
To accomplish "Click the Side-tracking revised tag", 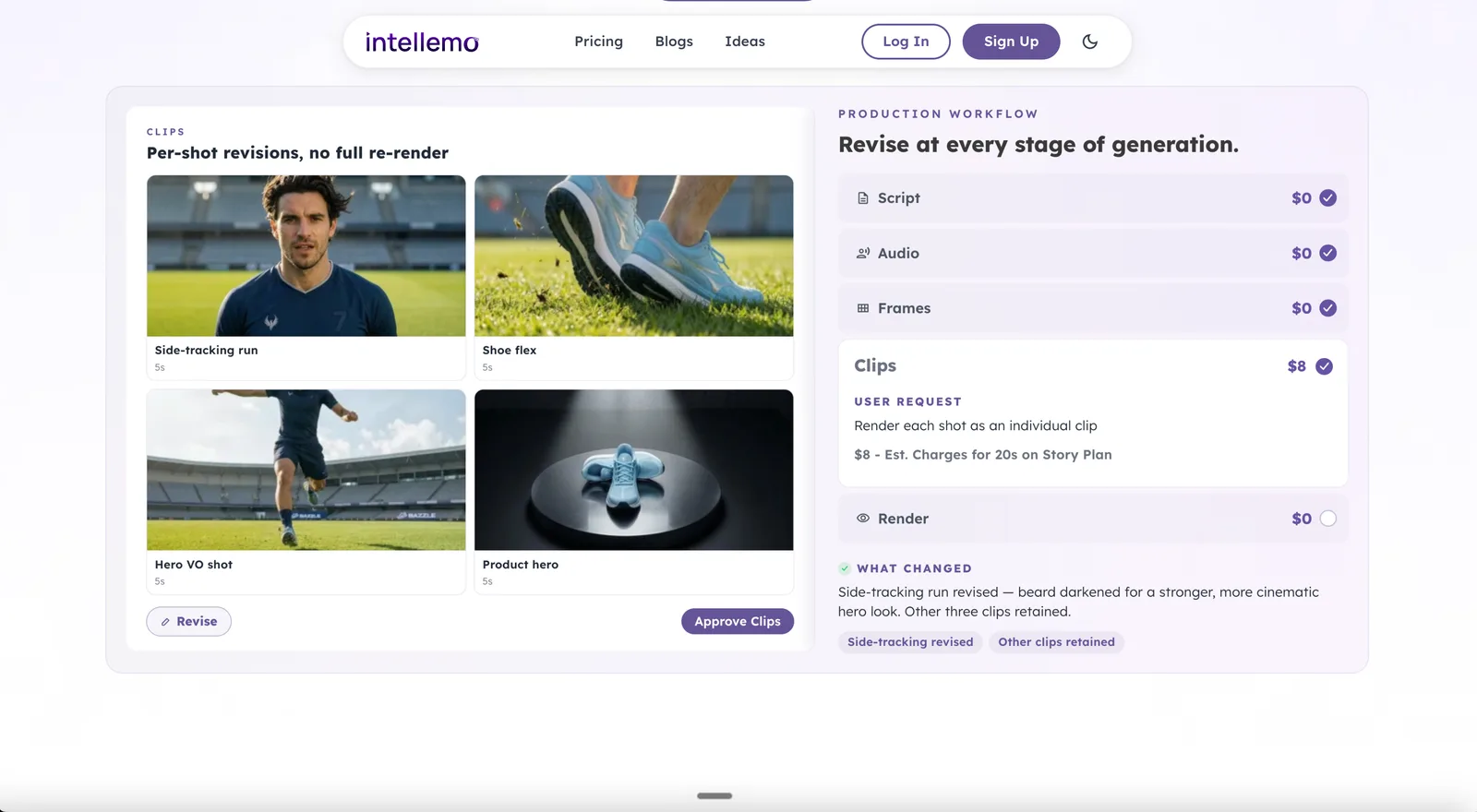I will tap(910, 642).
